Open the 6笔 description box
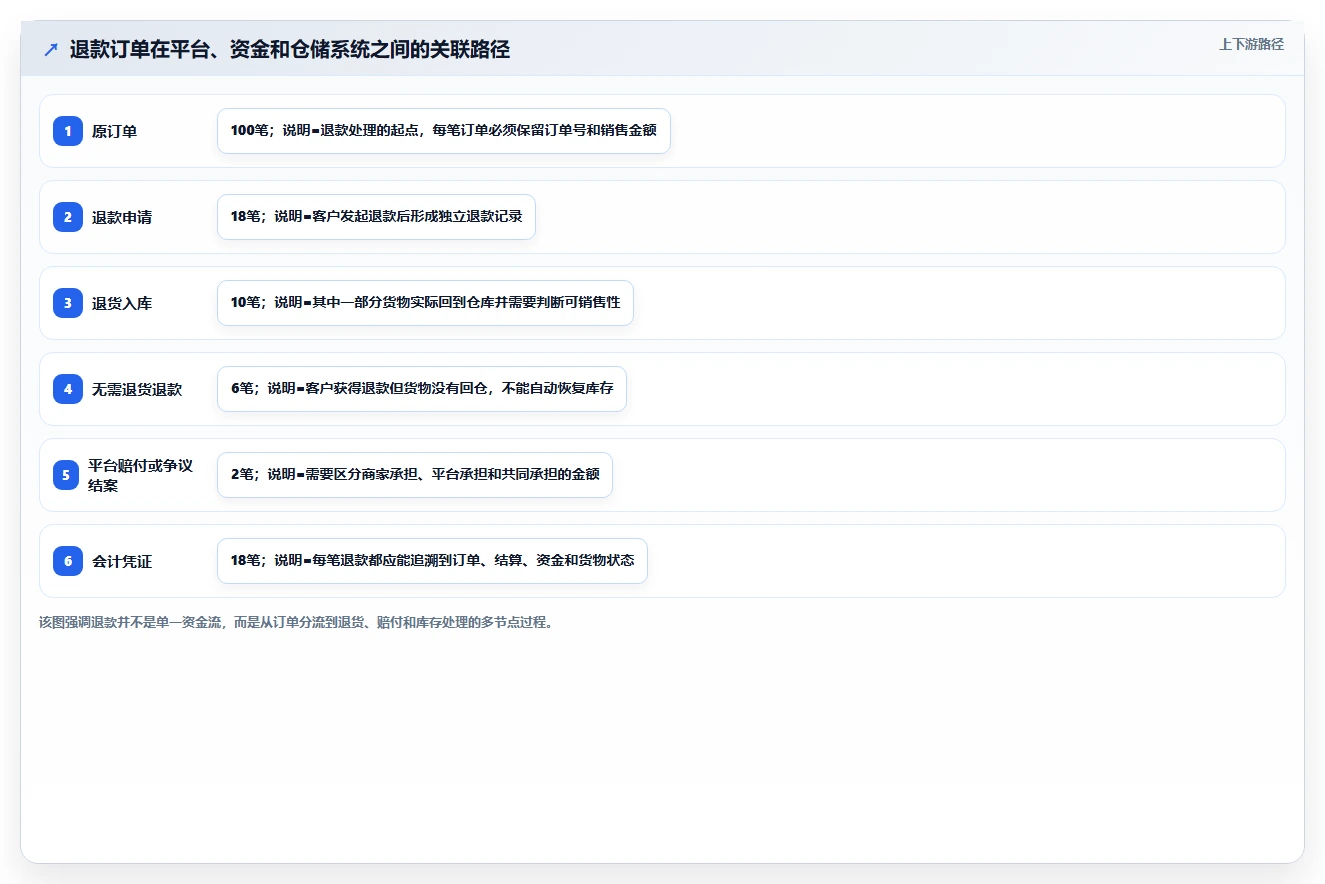 tap(422, 389)
